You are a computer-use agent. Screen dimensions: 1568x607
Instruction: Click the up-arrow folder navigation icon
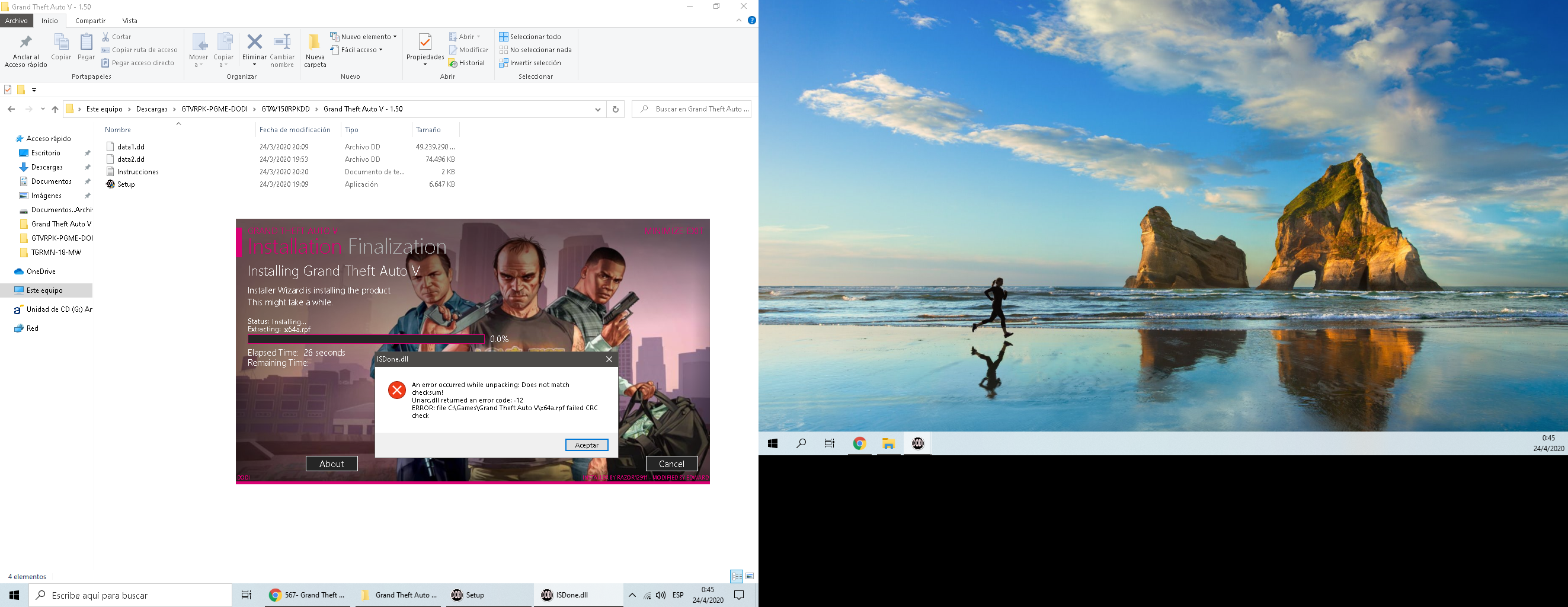(55, 109)
